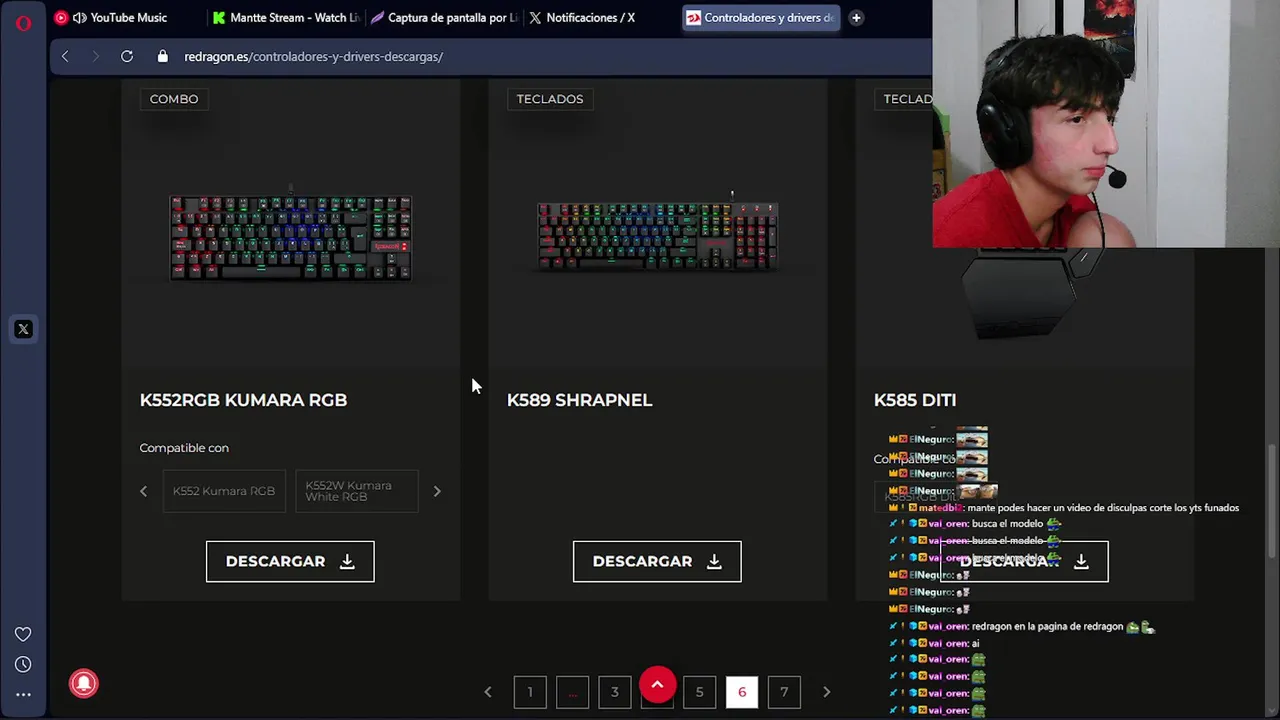Go to pagination page 3
Image resolution: width=1280 pixels, height=720 pixels.
(x=615, y=692)
